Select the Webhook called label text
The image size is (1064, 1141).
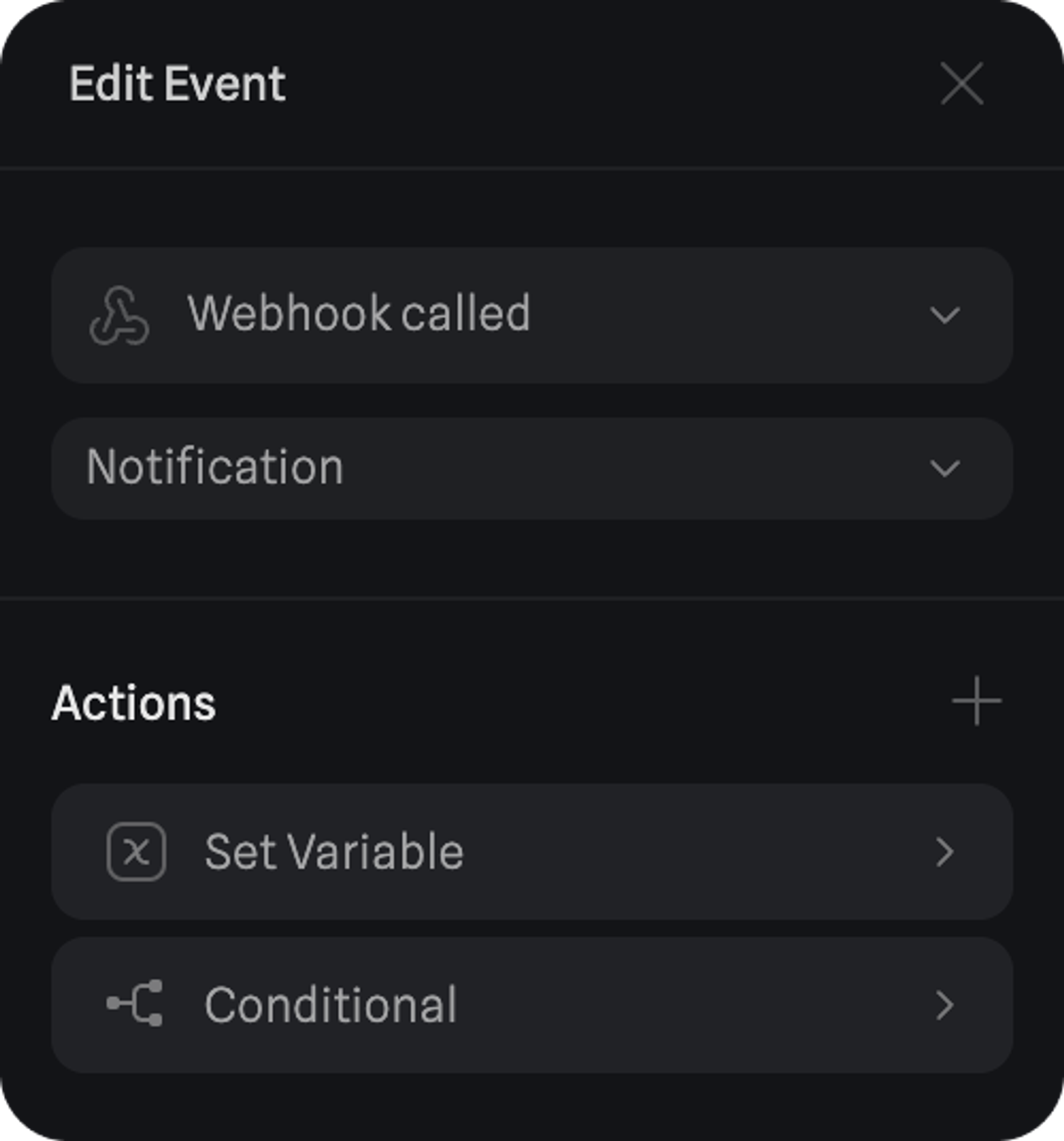point(359,313)
